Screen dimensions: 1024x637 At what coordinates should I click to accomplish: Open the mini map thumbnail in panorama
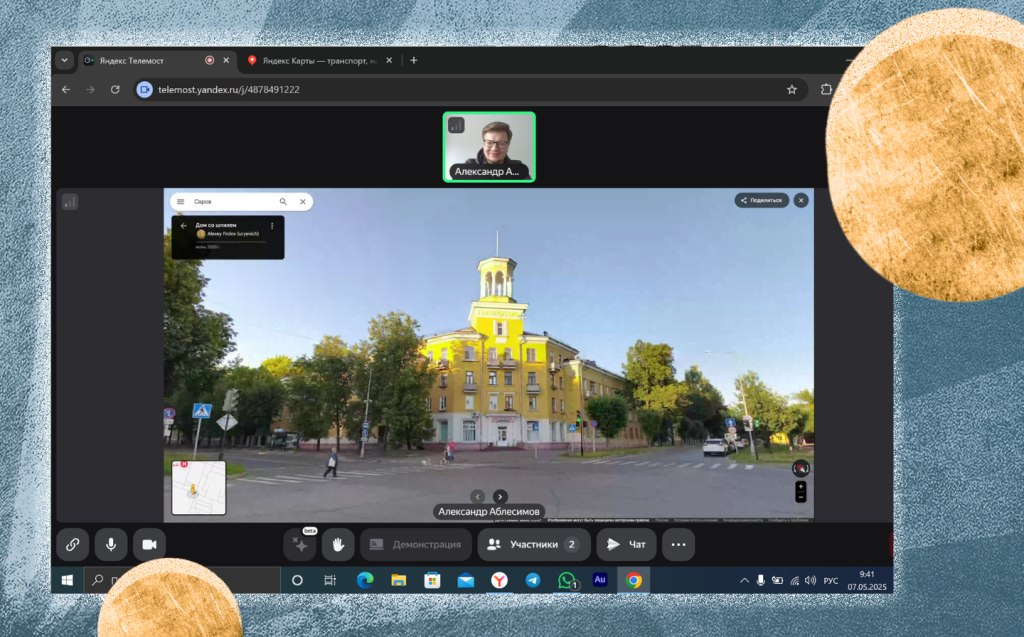pos(199,487)
